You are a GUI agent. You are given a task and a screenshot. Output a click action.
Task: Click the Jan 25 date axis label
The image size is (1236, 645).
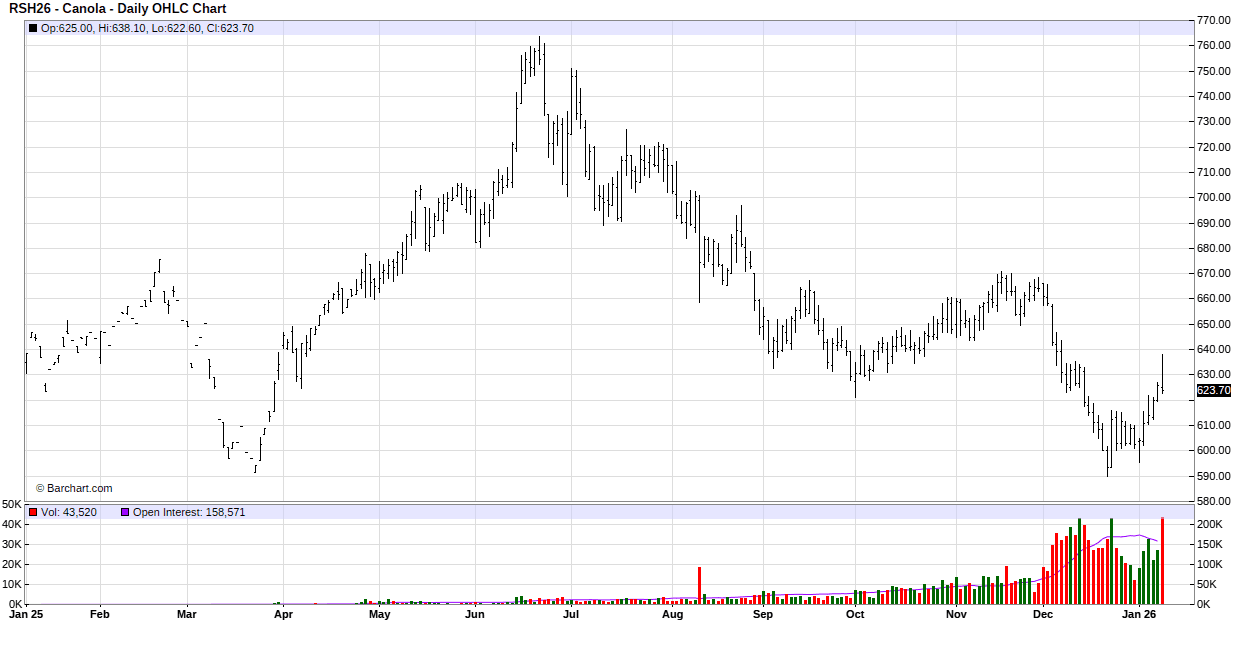pos(25,615)
